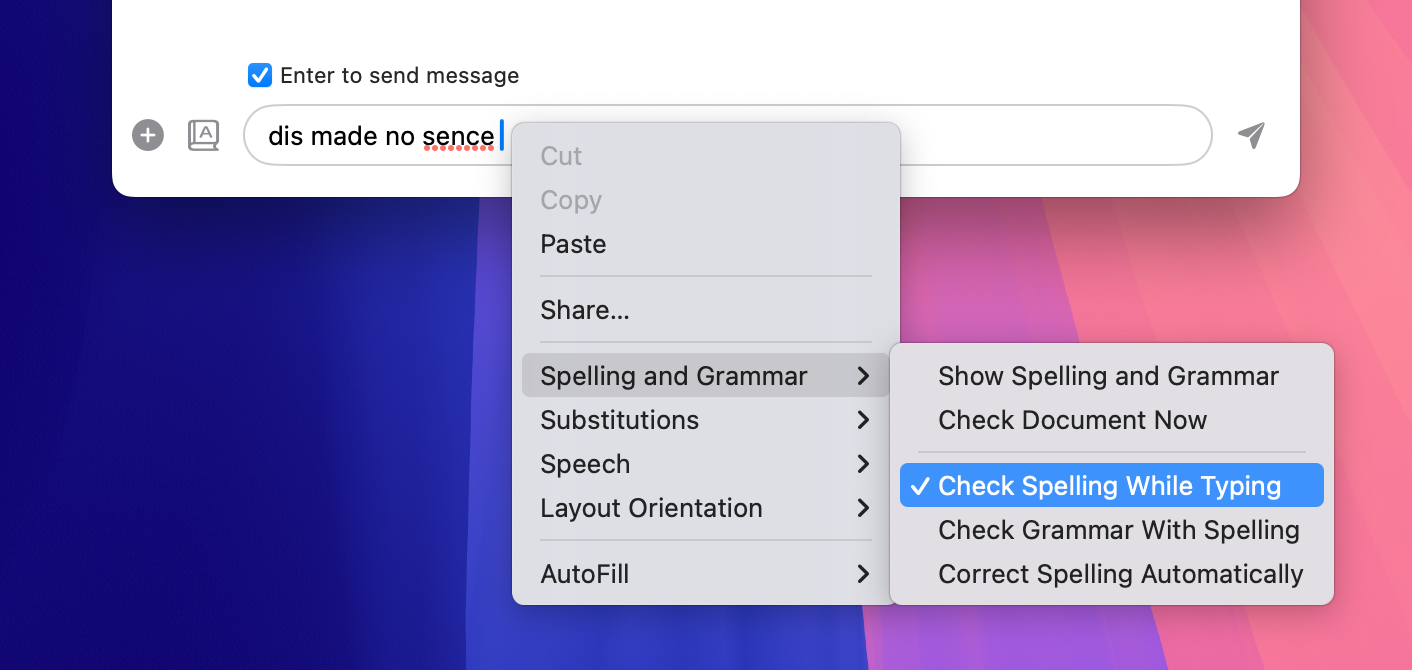
Task: Toggle Enter to send message checkbox
Action: [260, 75]
